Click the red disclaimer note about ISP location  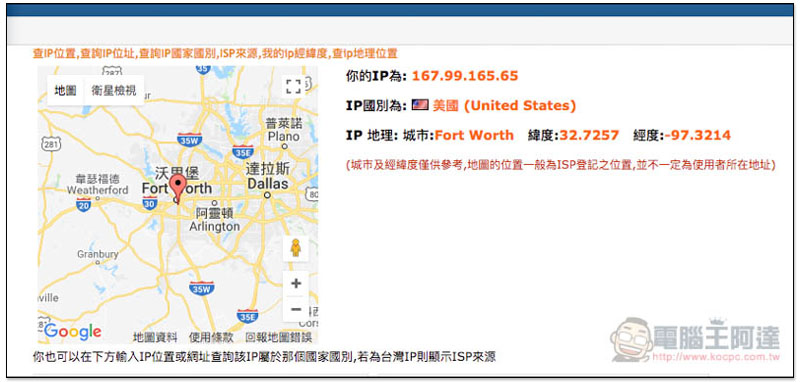(x=561, y=165)
